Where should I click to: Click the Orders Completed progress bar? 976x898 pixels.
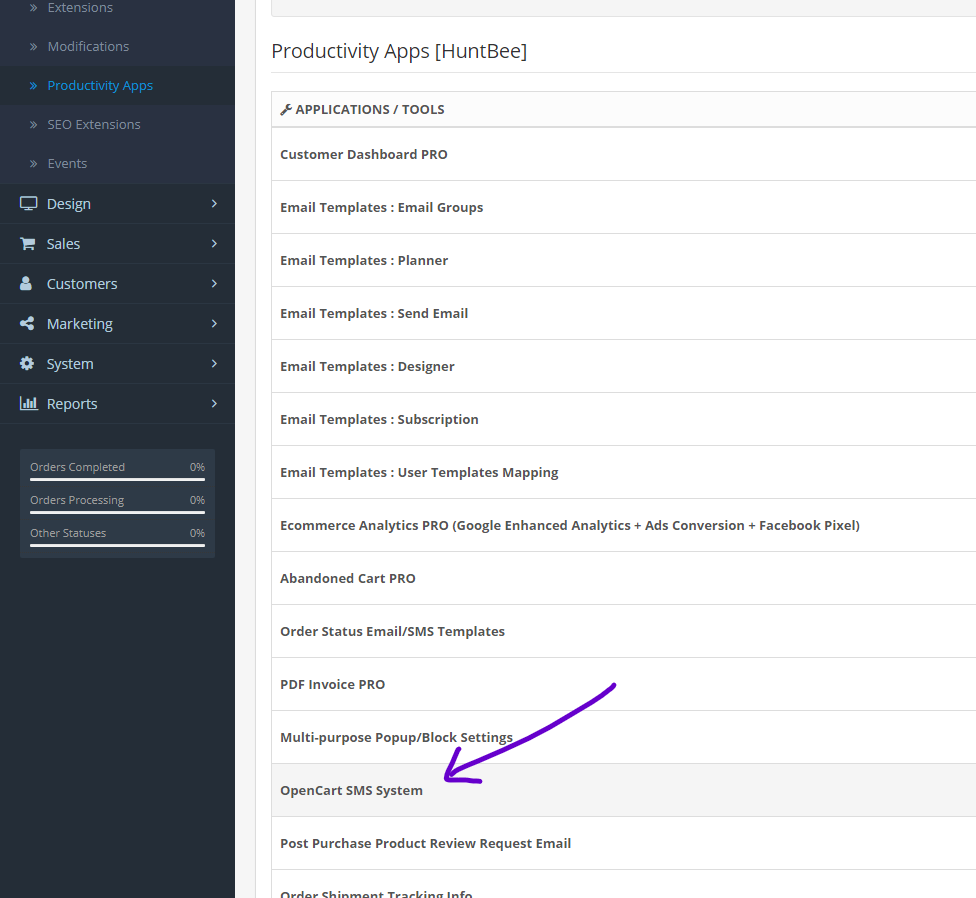point(117,479)
